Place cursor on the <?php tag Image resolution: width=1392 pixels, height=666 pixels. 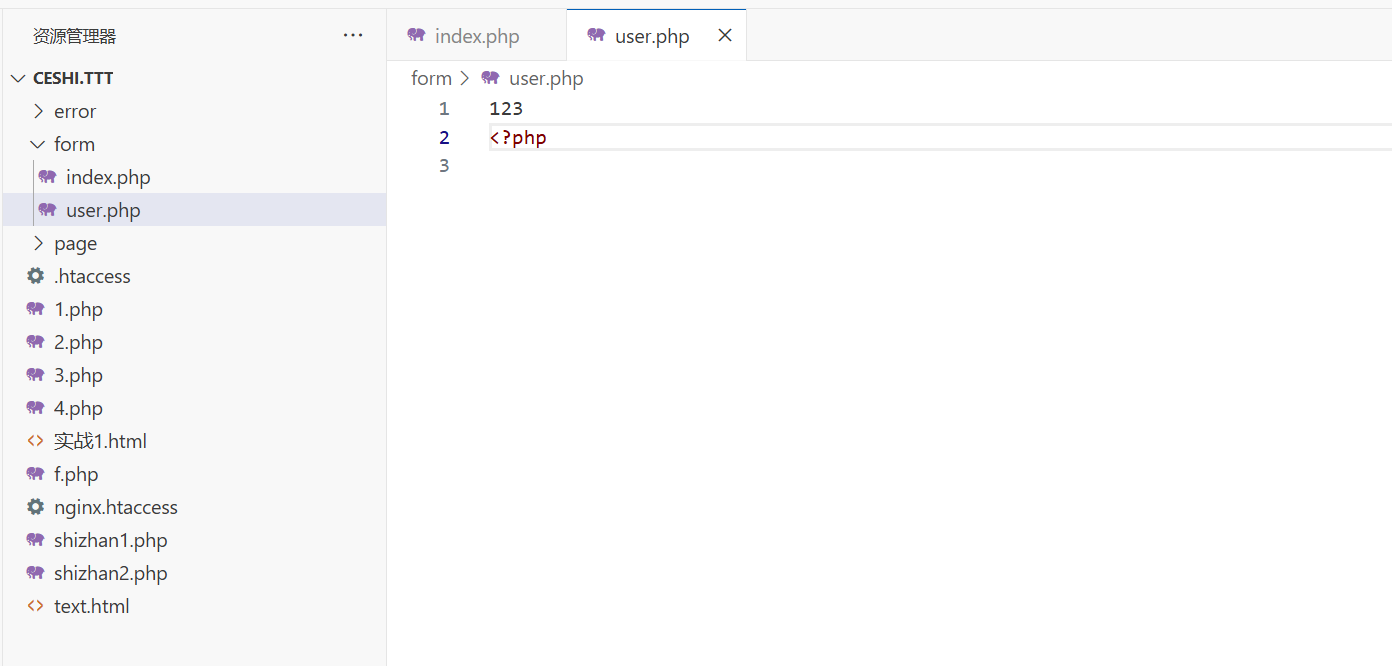click(x=518, y=138)
